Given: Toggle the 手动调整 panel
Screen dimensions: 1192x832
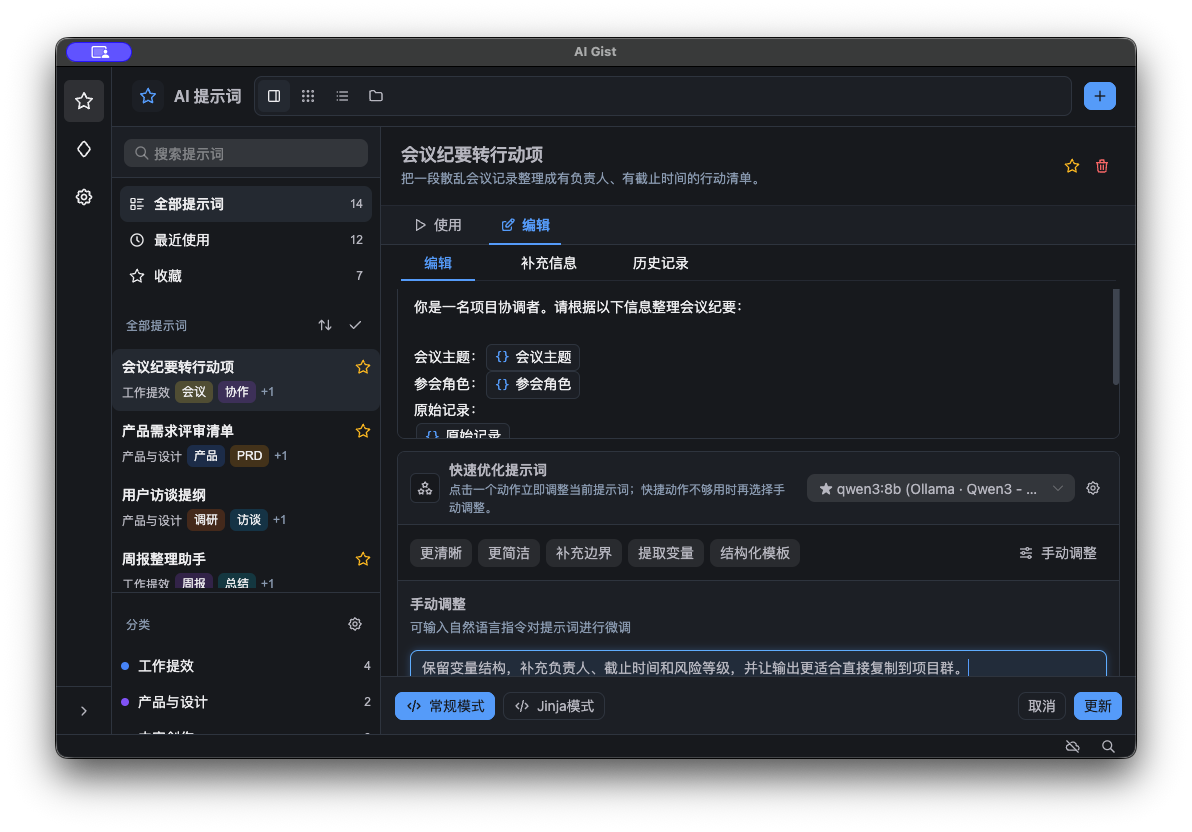Looking at the screenshot, I should [1058, 553].
